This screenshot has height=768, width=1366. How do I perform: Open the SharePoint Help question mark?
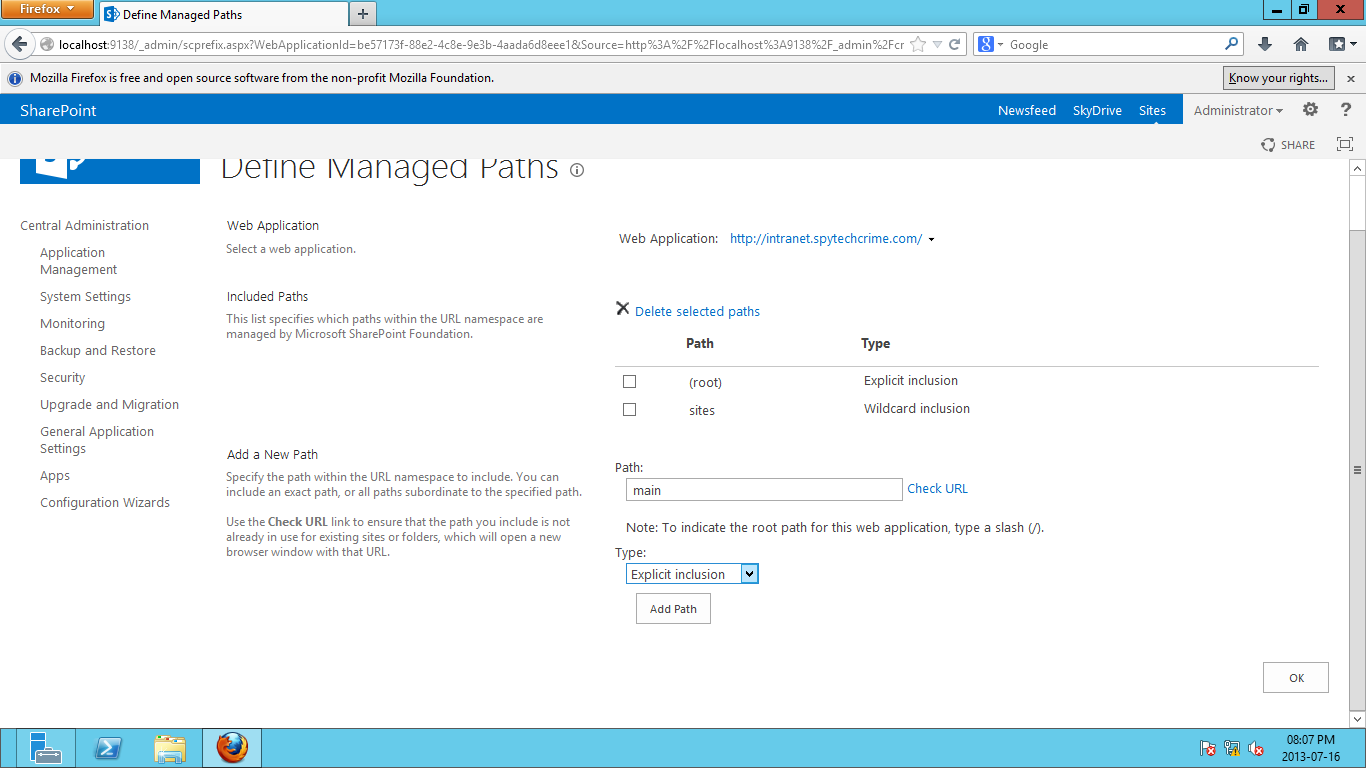(1346, 110)
